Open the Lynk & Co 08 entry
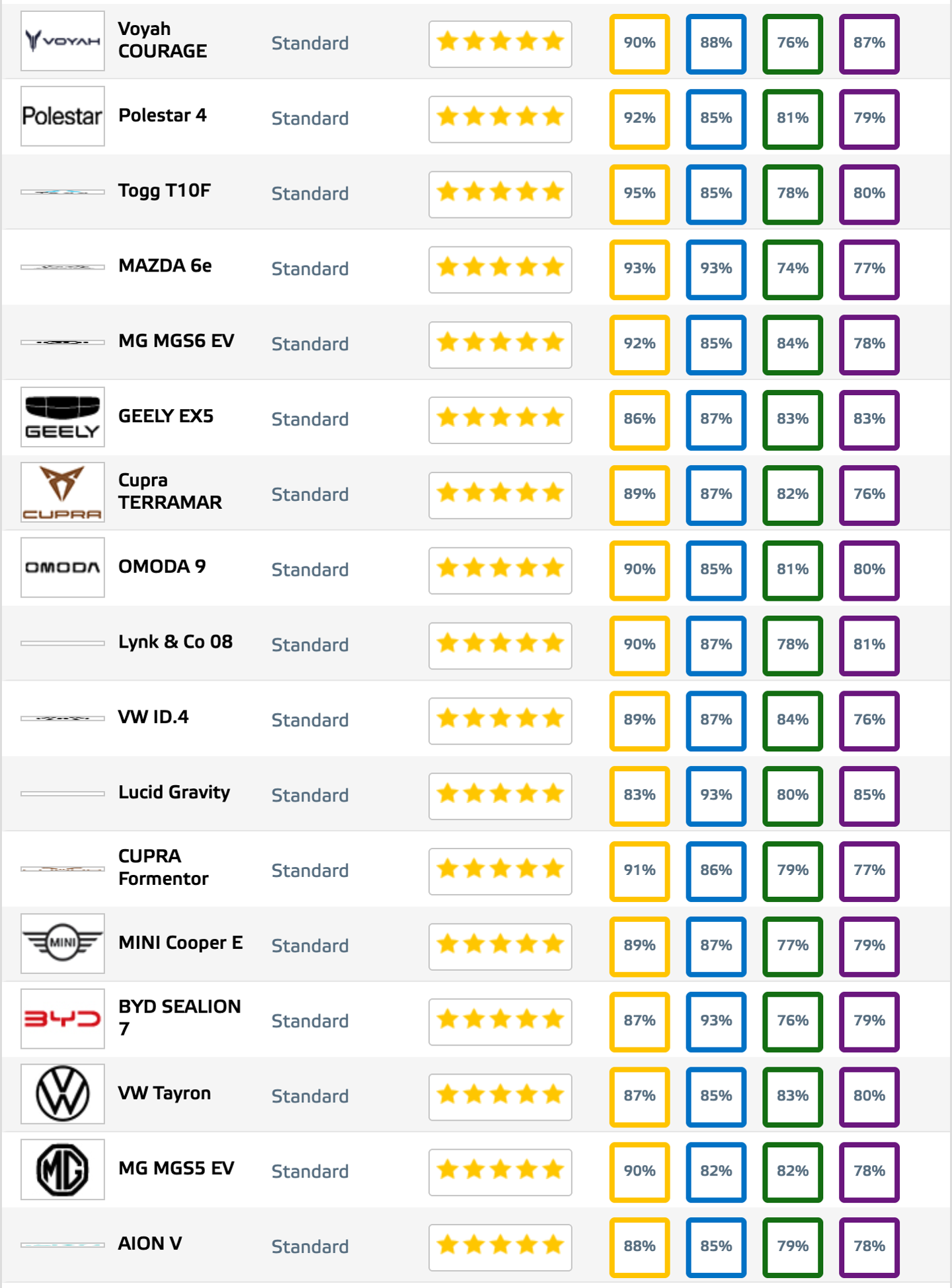952x1288 pixels. click(x=175, y=642)
